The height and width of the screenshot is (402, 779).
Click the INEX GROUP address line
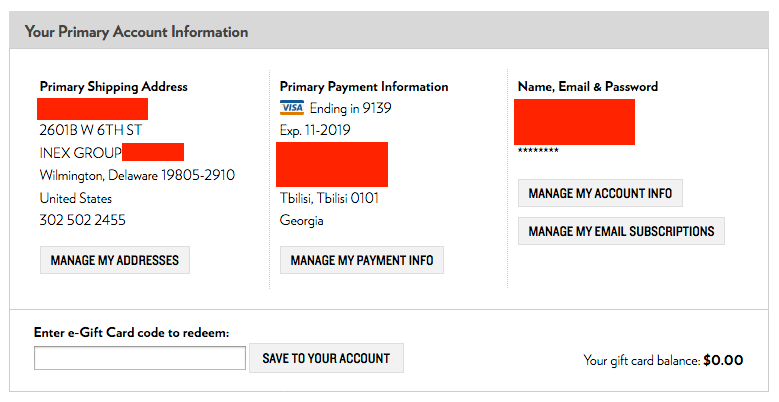[80, 153]
